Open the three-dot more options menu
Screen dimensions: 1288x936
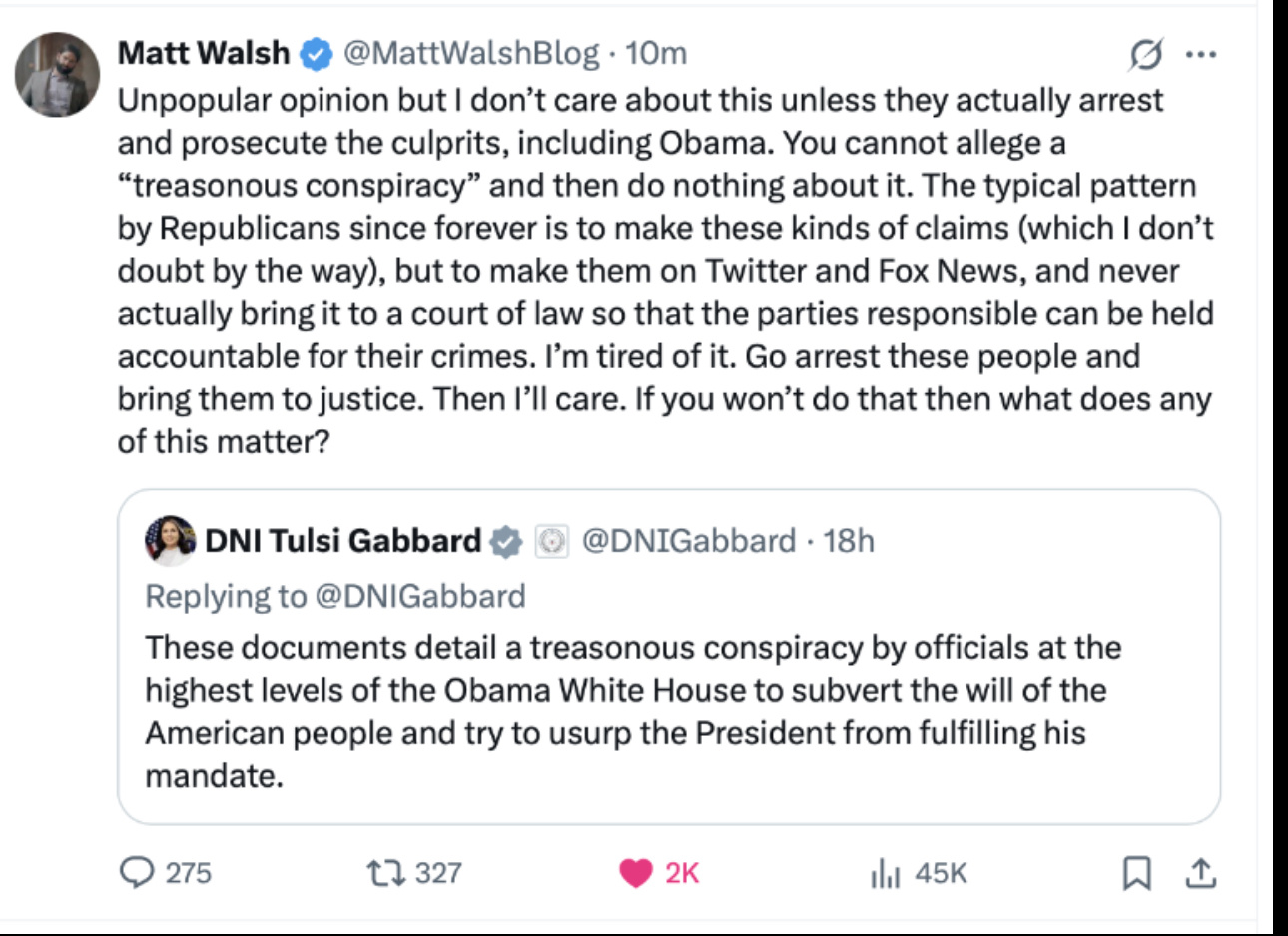coord(1201,55)
